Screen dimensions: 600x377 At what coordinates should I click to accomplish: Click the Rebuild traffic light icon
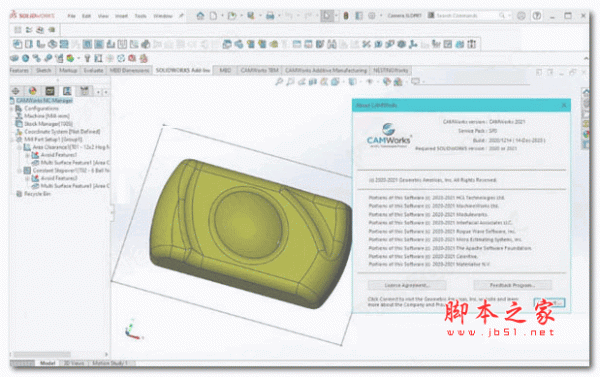tap(346, 16)
